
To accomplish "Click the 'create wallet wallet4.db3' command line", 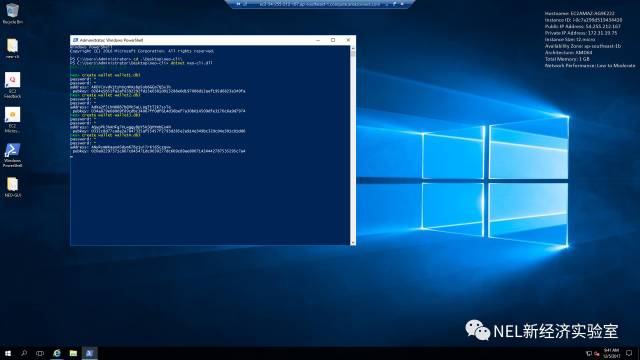I will 105,135.
